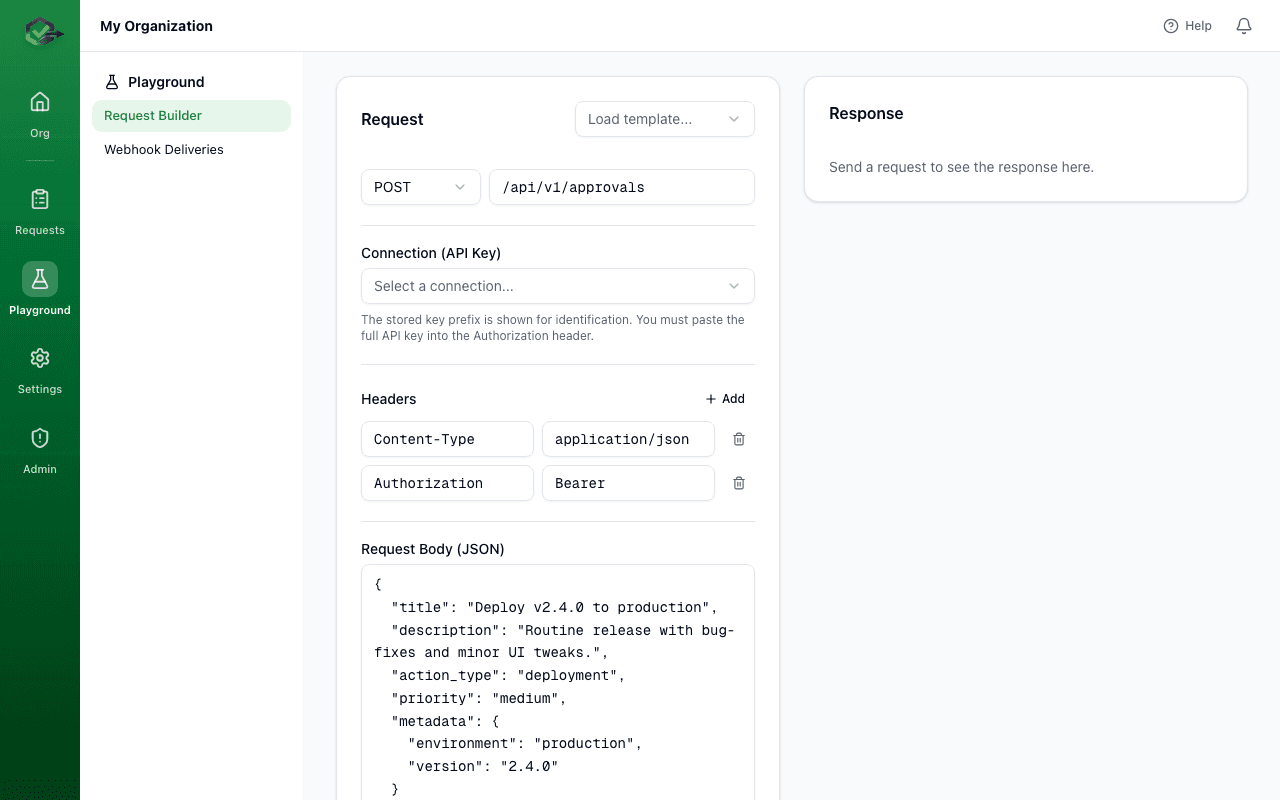
Task: Click the organization logo in top-left corner
Action: 40,31
